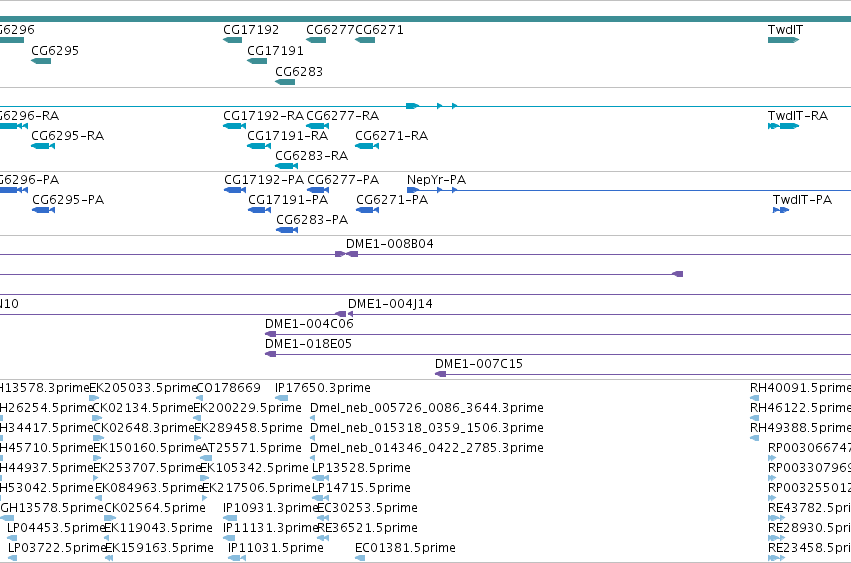The height and width of the screenshot is (563, 851).
Task: Click the LP03722.5prime EST label
Action: click(57, 548)
